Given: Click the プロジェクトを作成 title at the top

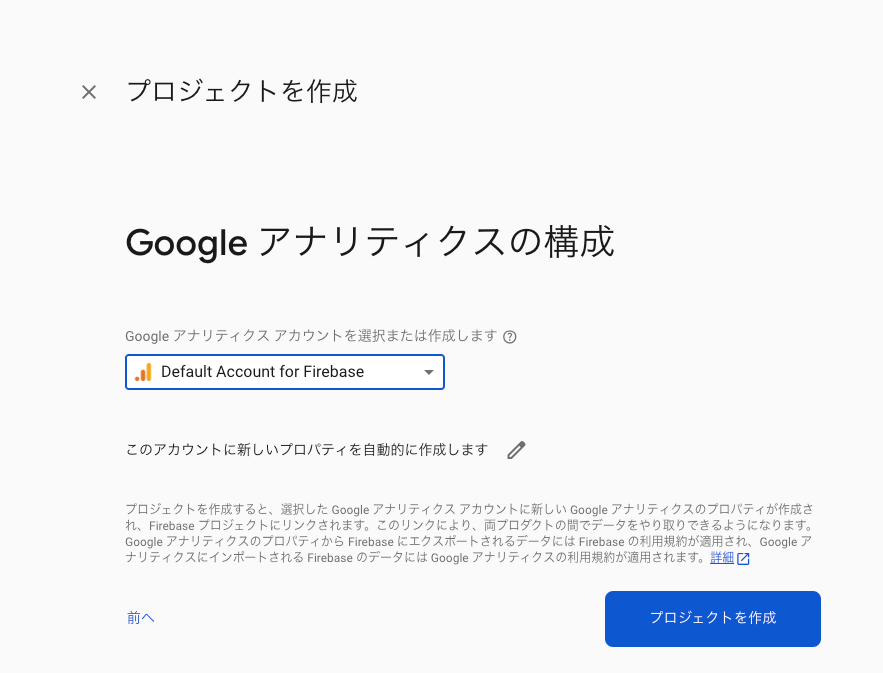Looking at the screenshot, I should pyautogui.click(x=241, y=92).
